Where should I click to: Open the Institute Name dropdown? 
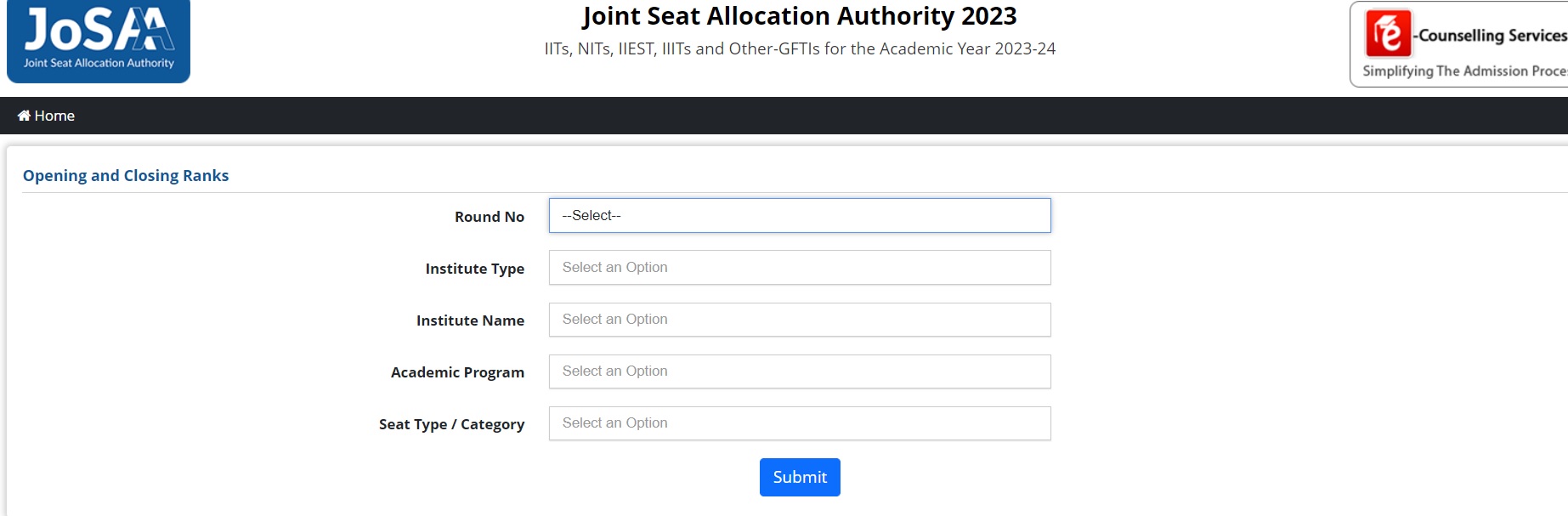pyautogui.click(x=799, y=320)
